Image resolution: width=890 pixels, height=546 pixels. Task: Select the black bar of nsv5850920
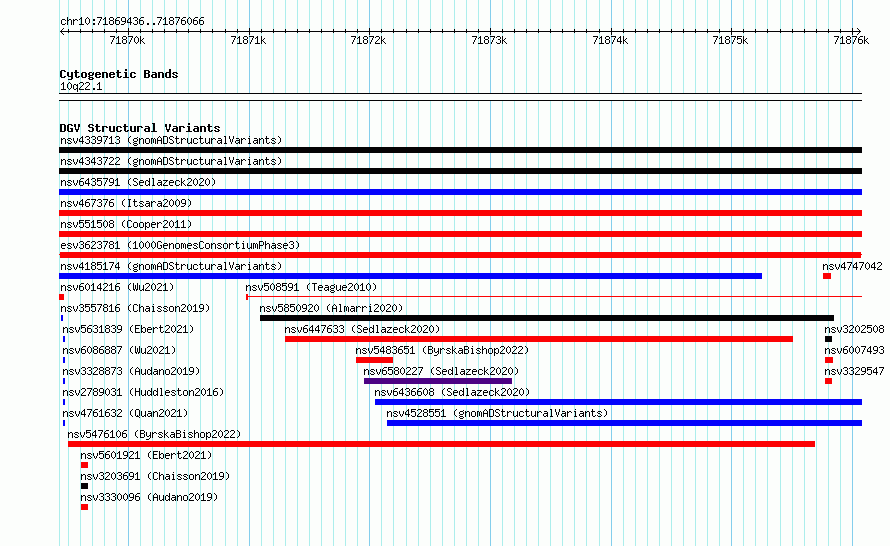click(547, 318)
